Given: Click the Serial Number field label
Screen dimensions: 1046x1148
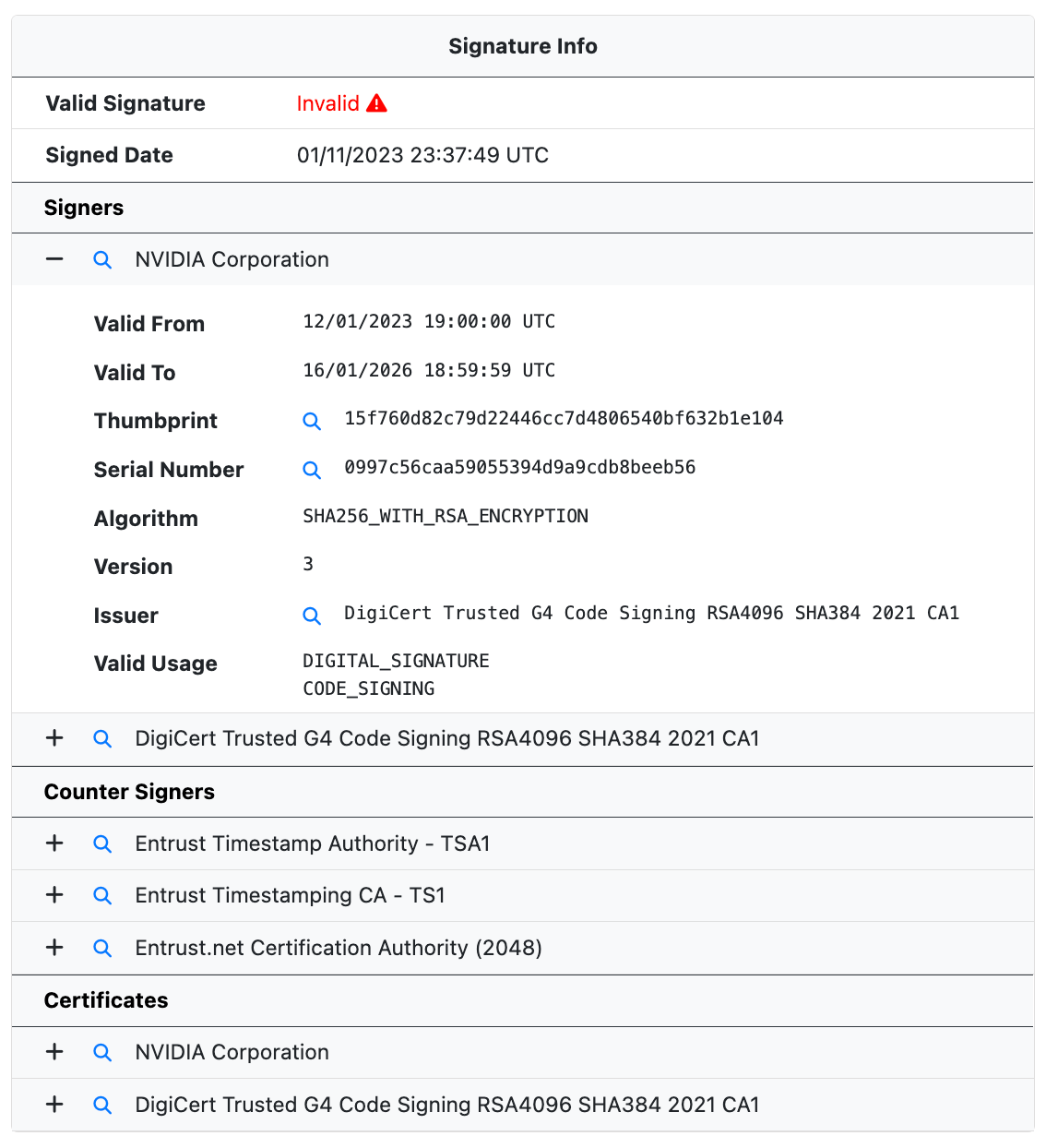Looking at the screenshot, I should [169, 470].
